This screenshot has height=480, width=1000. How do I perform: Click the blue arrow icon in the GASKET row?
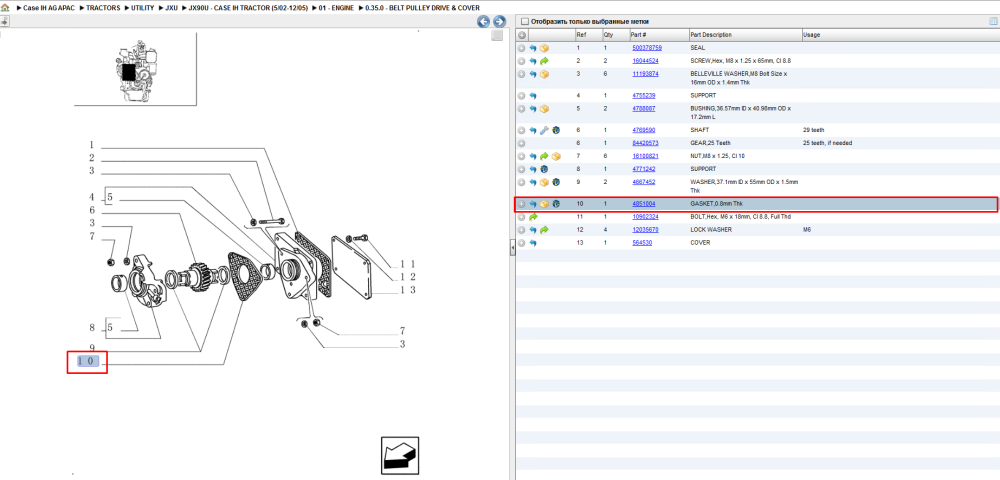point(533,204)
